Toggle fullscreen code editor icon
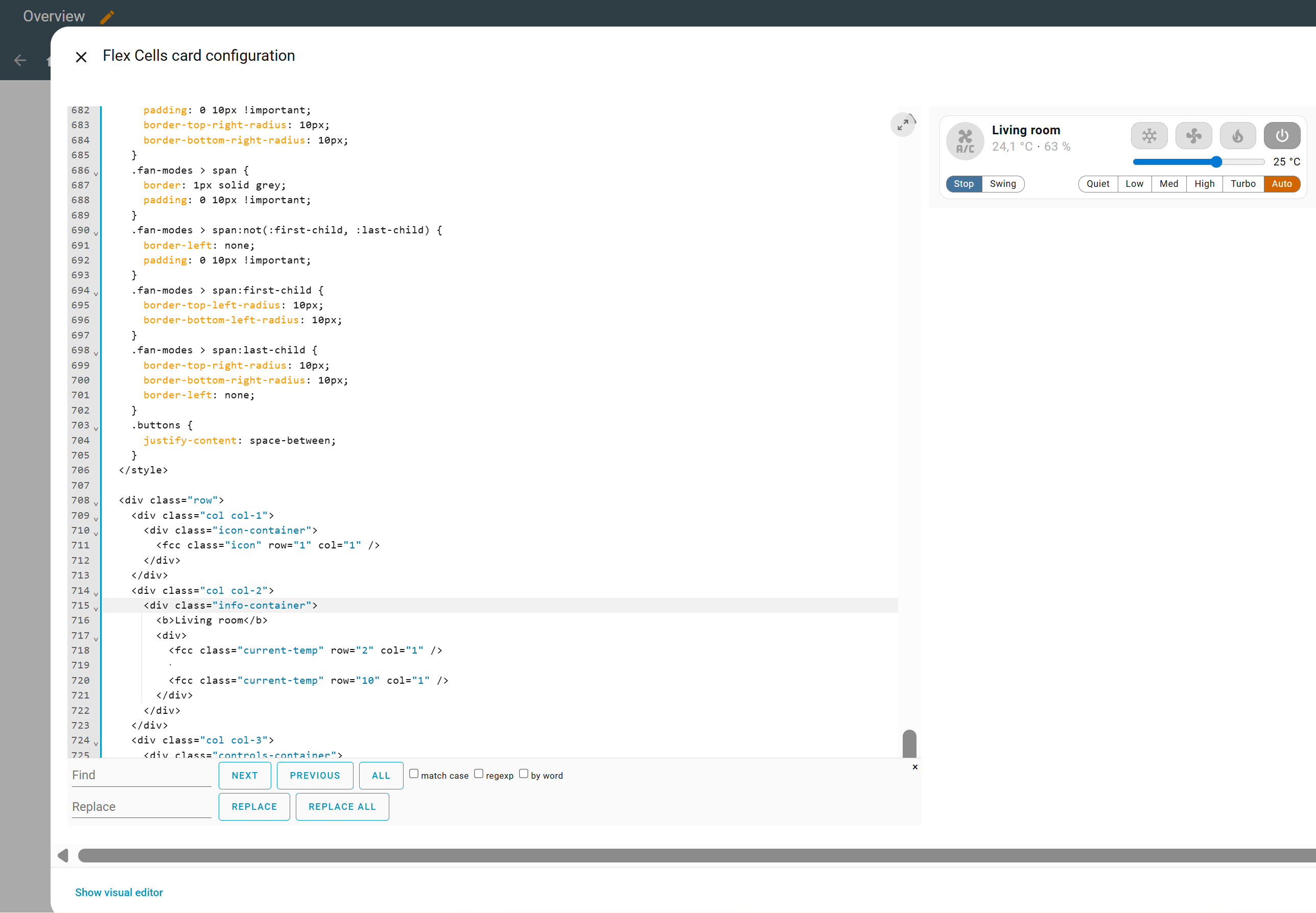This screenshot has width=1316, height=913. coord(902,125)
